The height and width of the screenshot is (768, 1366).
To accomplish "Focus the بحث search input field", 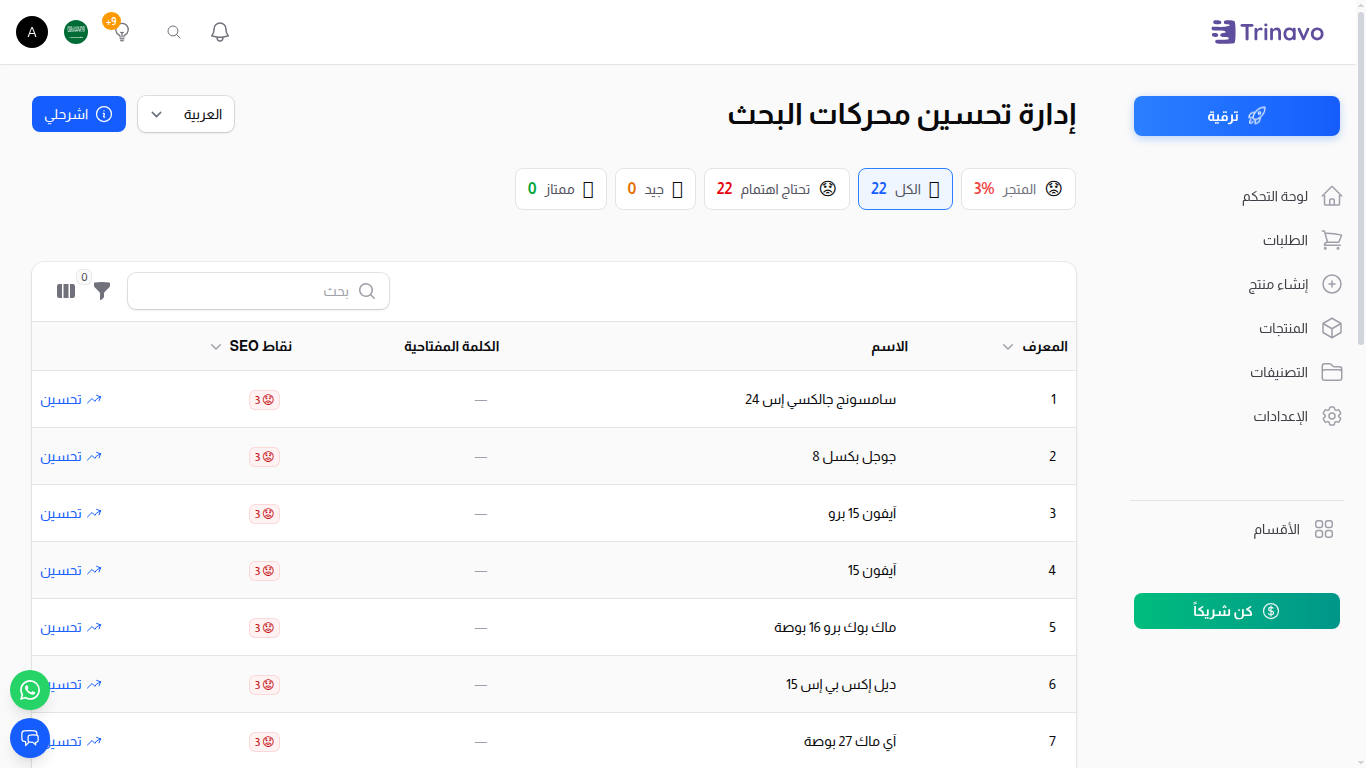I will tap(258, 291).
